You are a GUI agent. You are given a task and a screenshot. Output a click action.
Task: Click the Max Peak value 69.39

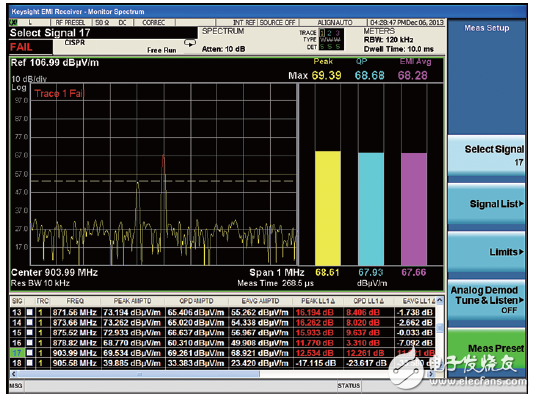pos(326,76)
